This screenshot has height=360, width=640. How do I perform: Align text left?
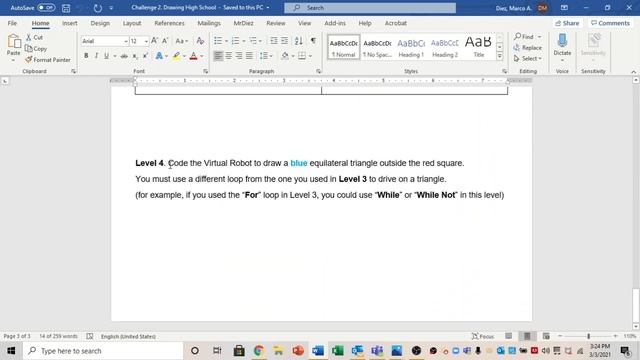tap(218, 56)
